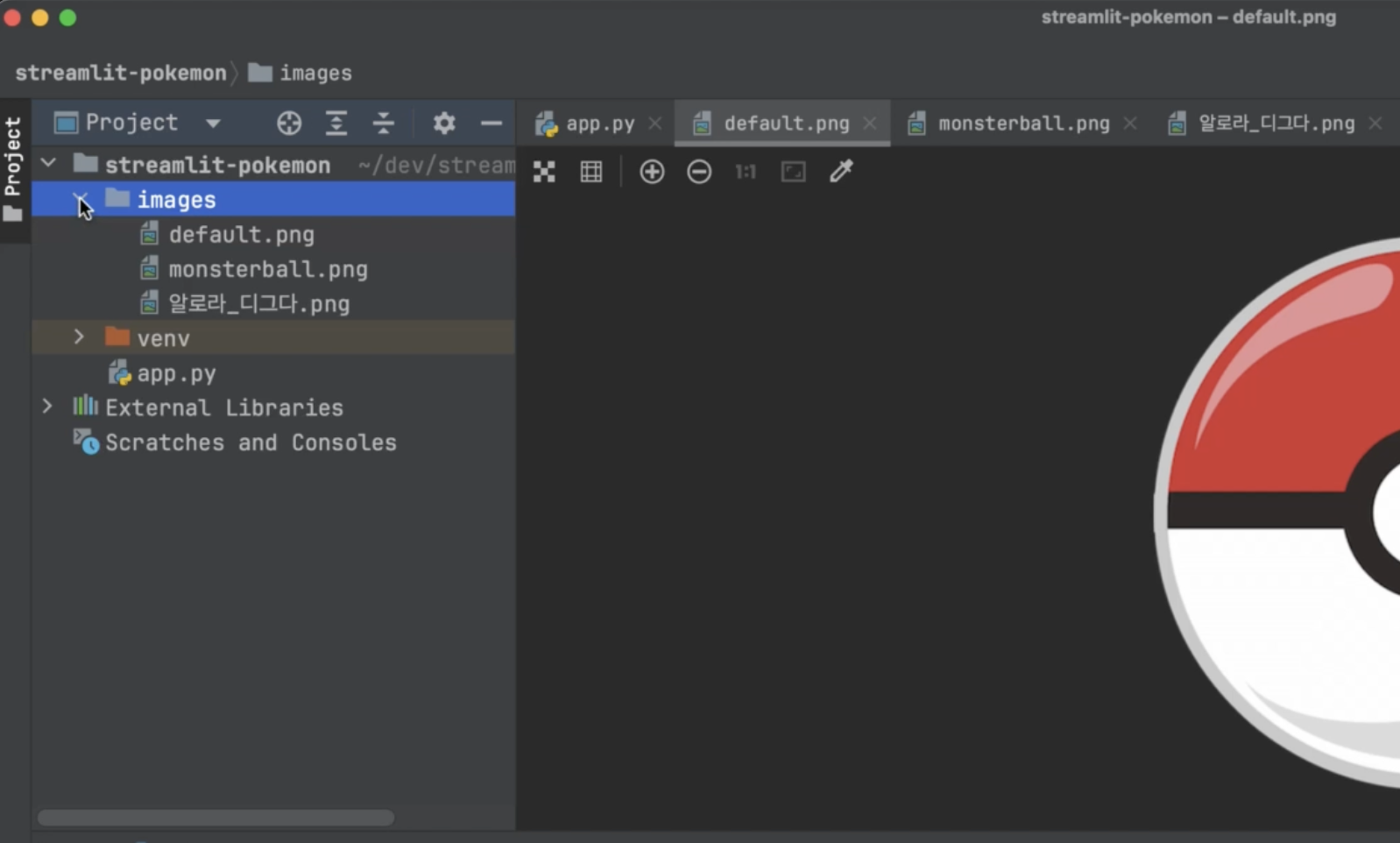Hide the Project tool window with minus icon
The image size is (1400, 843).
[491, 123]
